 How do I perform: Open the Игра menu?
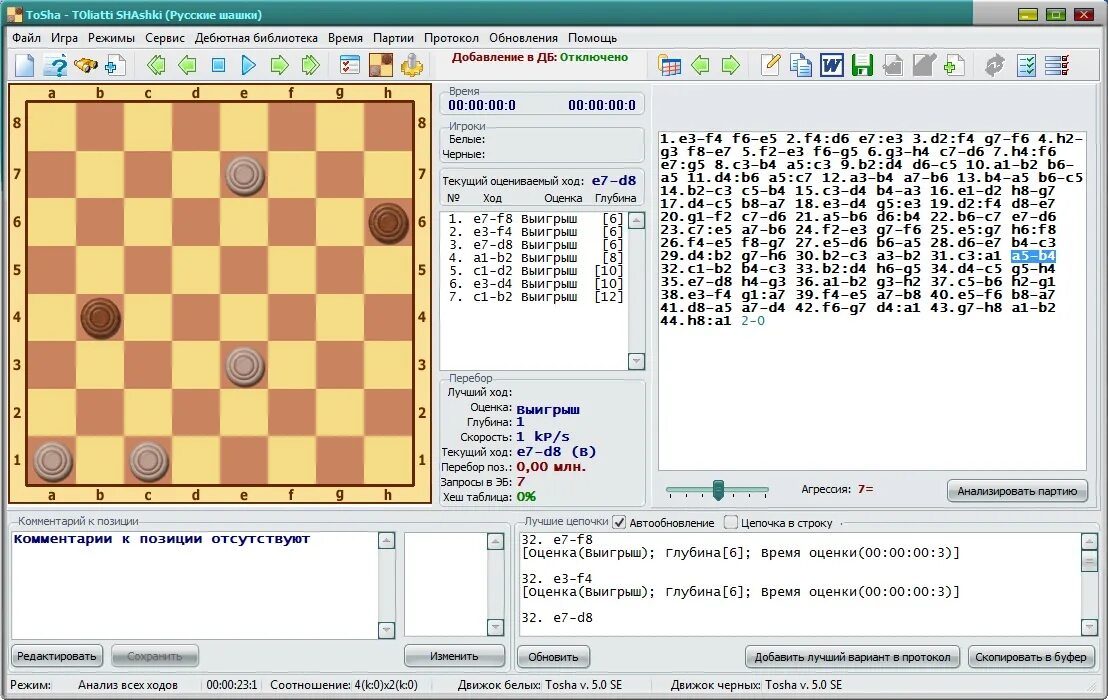pyautogui.click(x=64, y=38)
